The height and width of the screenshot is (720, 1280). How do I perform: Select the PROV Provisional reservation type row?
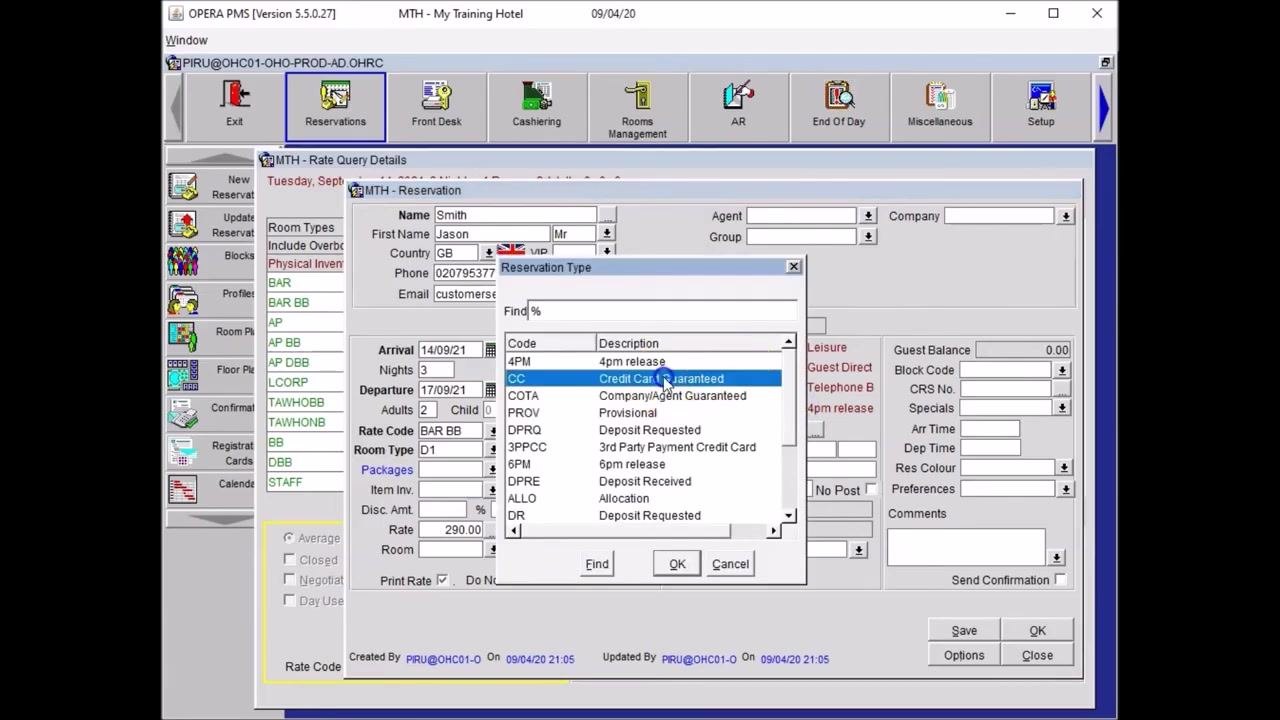[x=643, y=413]
